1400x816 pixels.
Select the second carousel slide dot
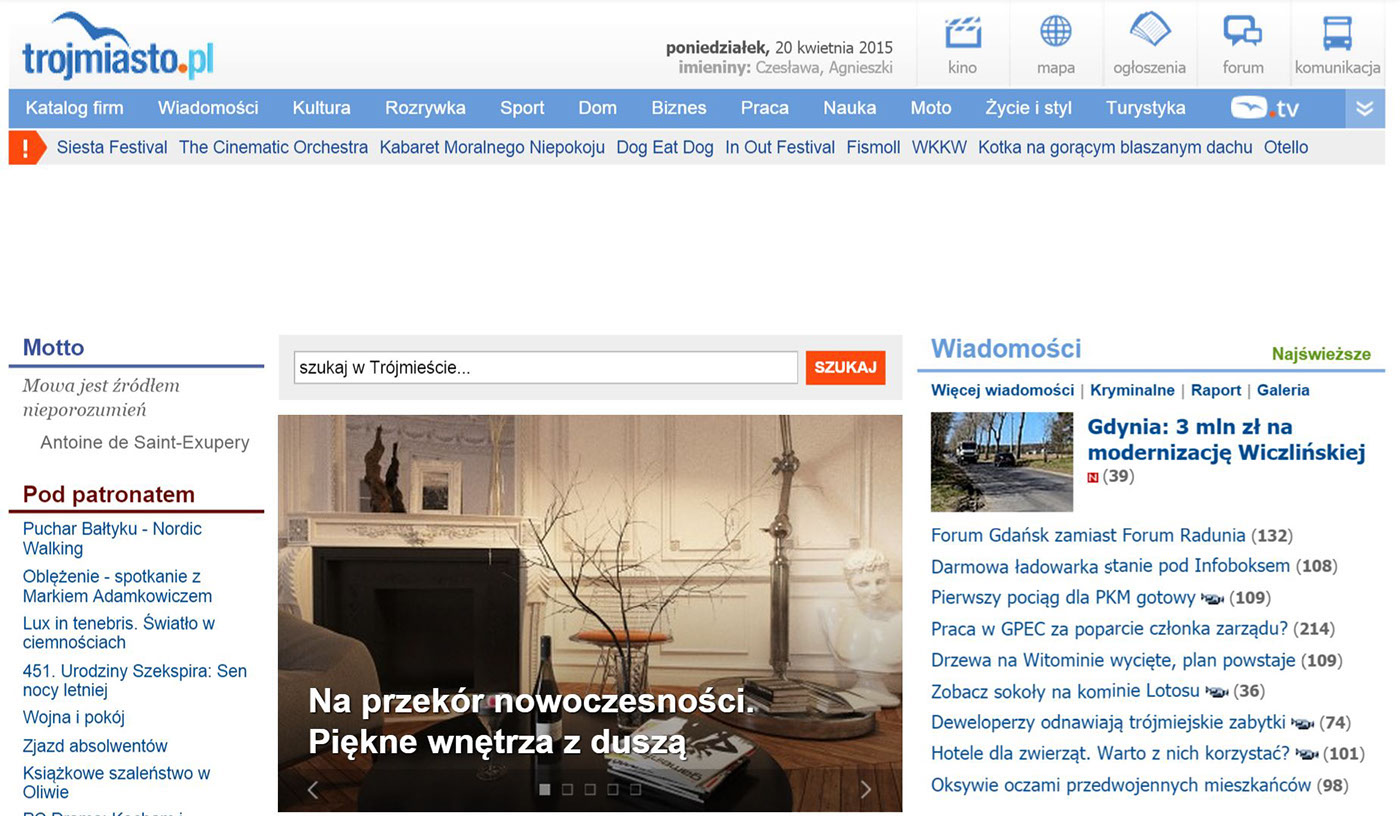(567, 789)
